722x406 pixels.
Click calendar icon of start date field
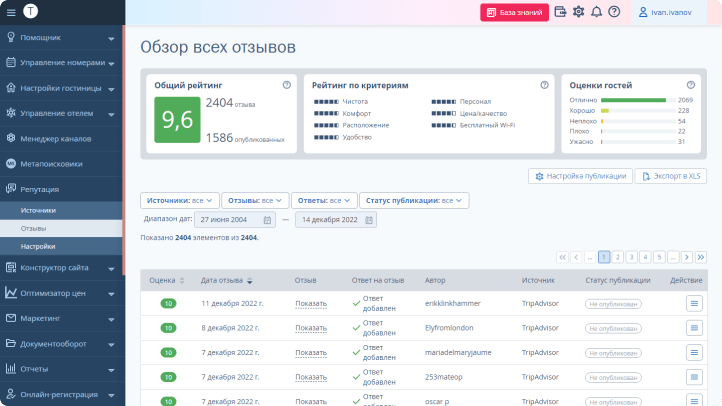click(x=267, y=220)
